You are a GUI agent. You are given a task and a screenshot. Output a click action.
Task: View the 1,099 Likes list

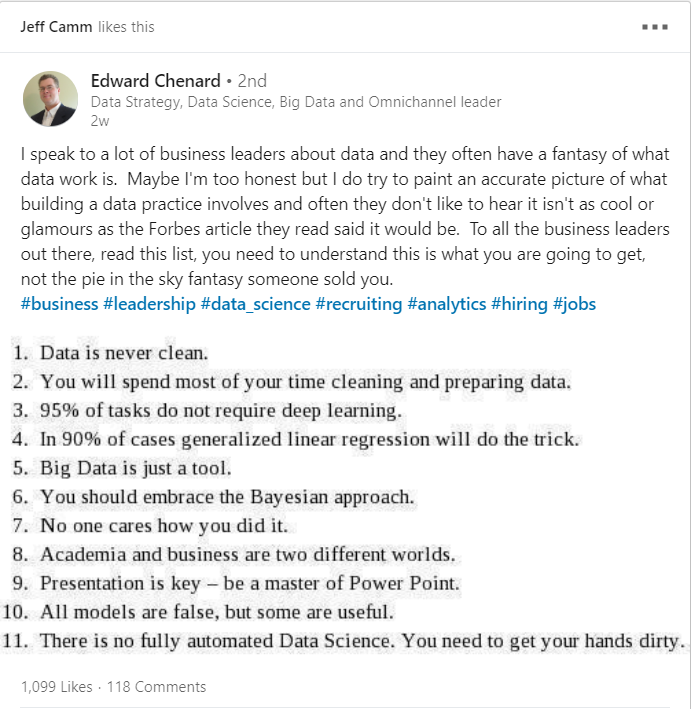pyautogui.click(x=57, y=687)
